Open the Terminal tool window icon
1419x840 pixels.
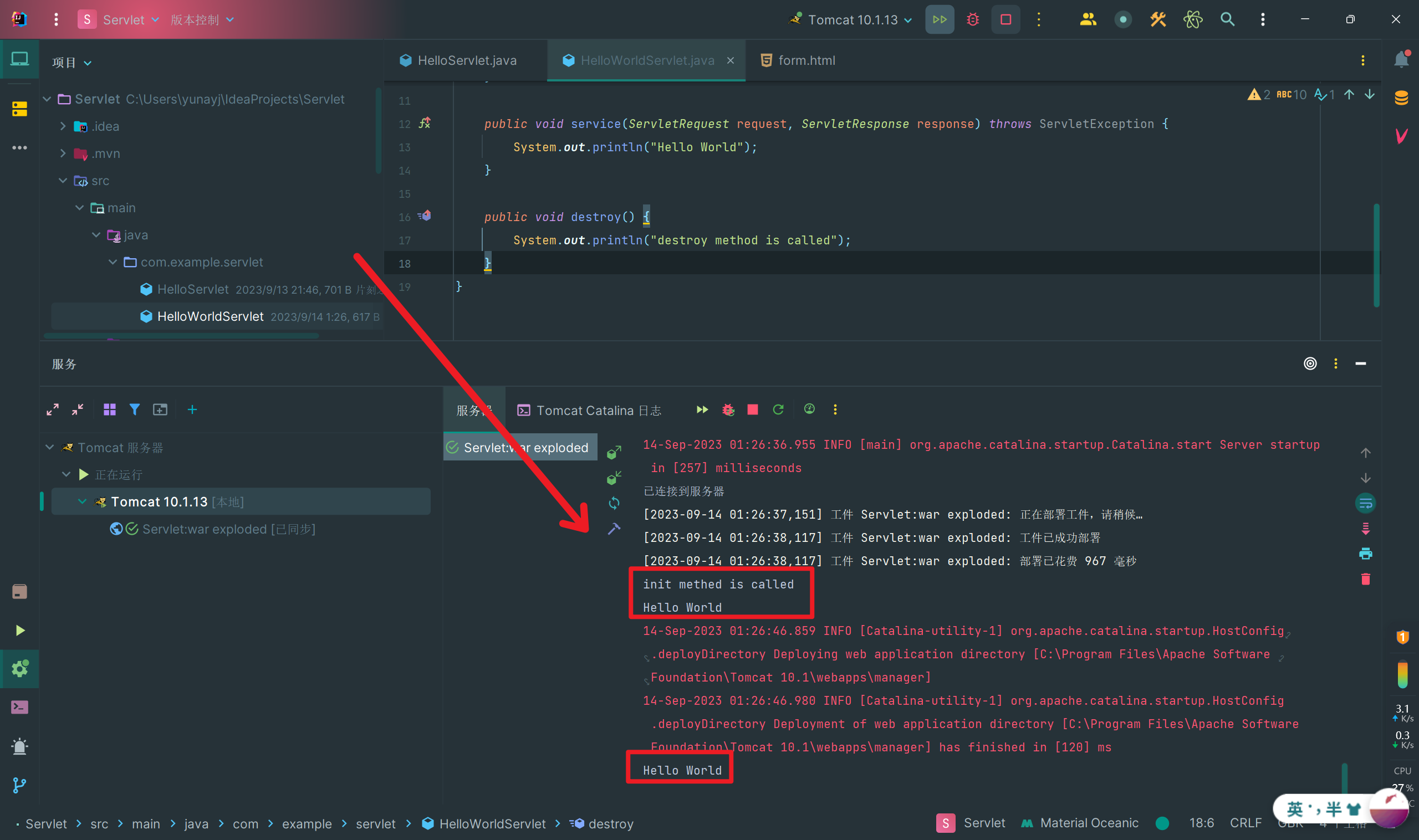pyautogui.click(x=19, y=707)
